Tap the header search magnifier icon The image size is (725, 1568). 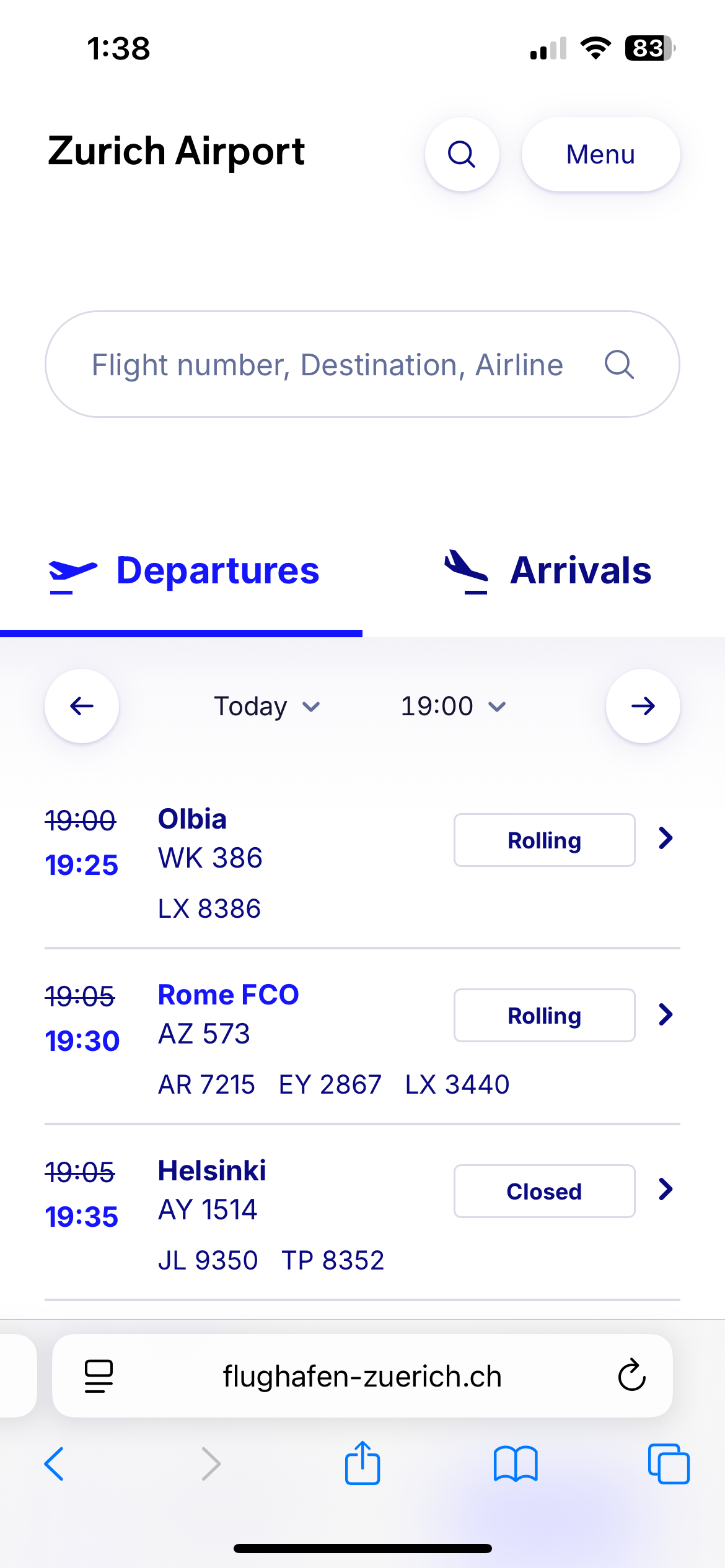(x=462, y=154)
